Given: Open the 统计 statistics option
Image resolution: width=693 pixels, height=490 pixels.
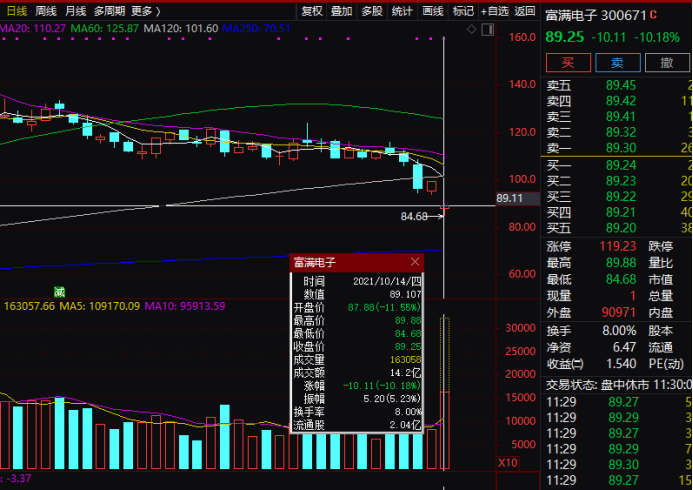Looking at the screenshot, I should [x=402, y=11].
